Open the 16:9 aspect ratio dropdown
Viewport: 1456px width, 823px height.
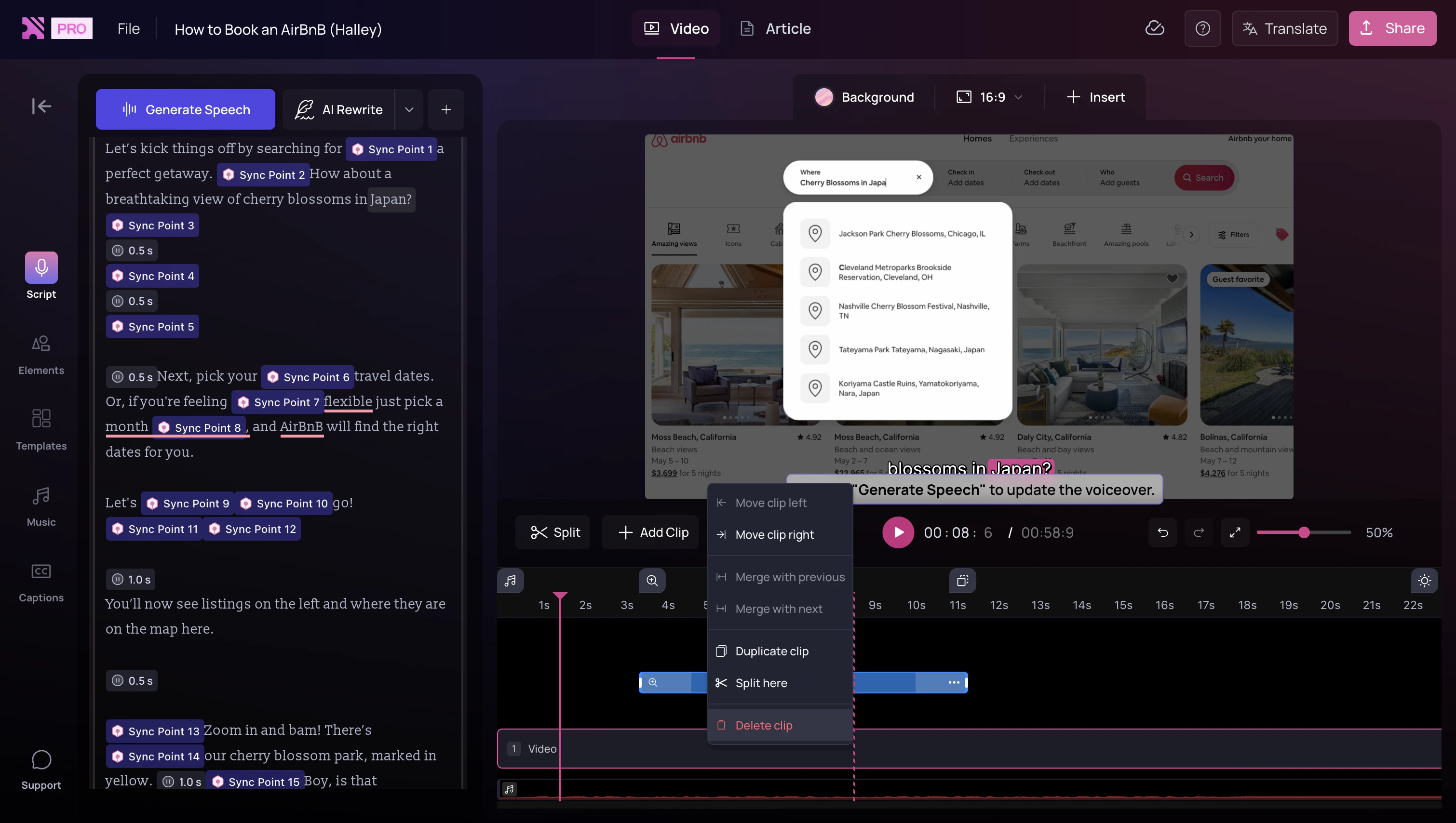click(989, 97)
